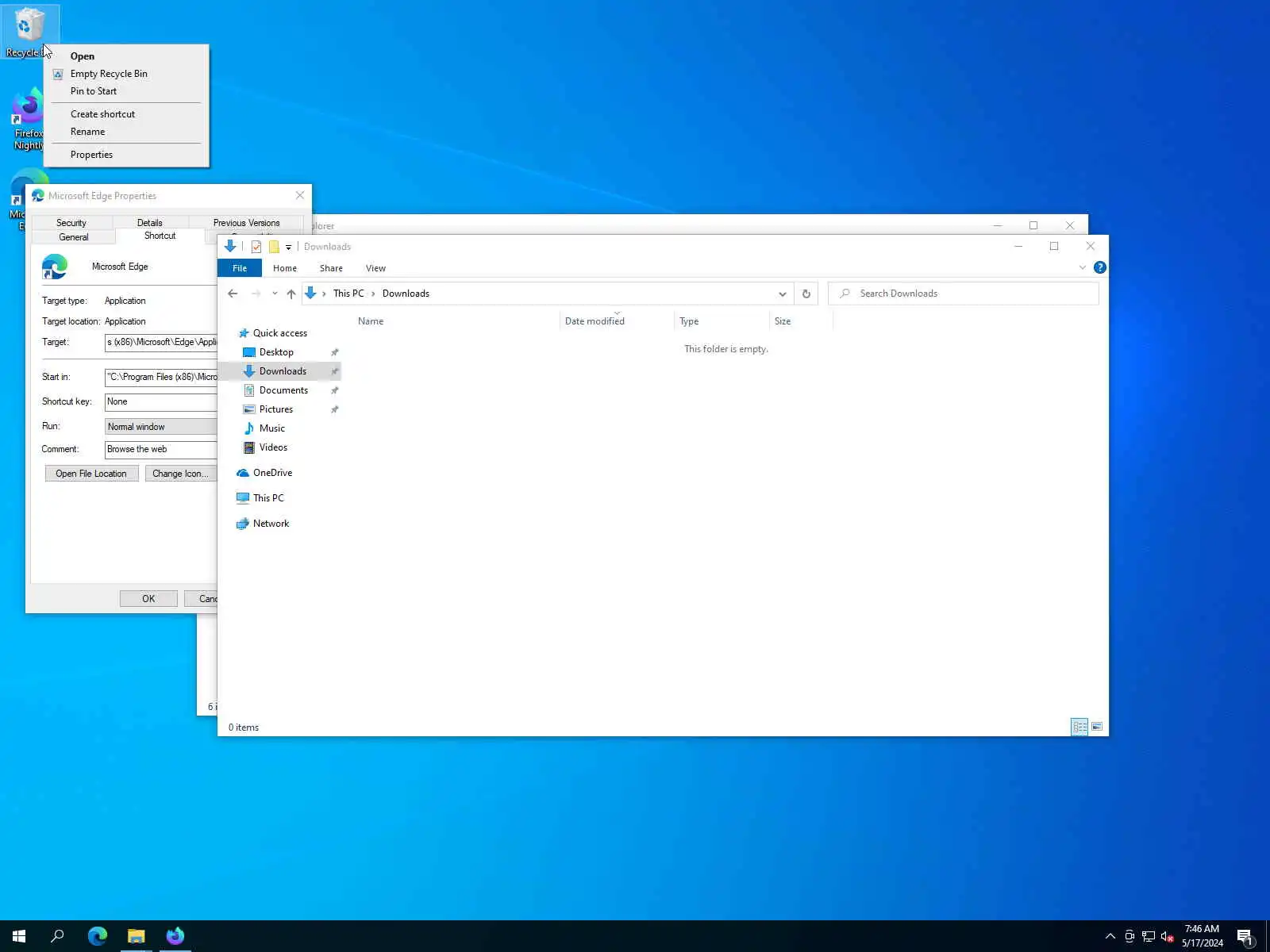Click the Downloads arrow icon in Explorer title bar

(230, 246)
